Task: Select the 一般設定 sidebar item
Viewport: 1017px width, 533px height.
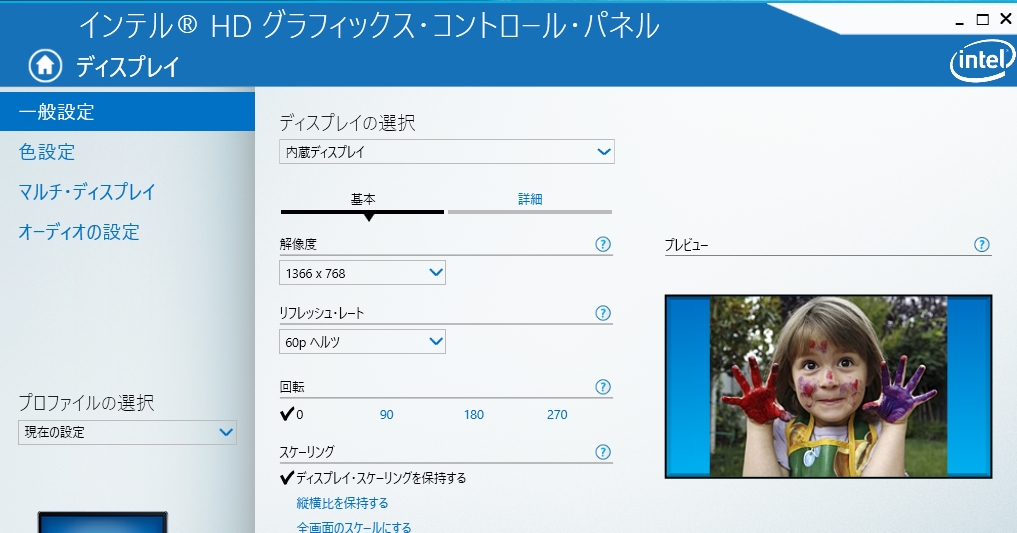Action: tap(127, 112)
